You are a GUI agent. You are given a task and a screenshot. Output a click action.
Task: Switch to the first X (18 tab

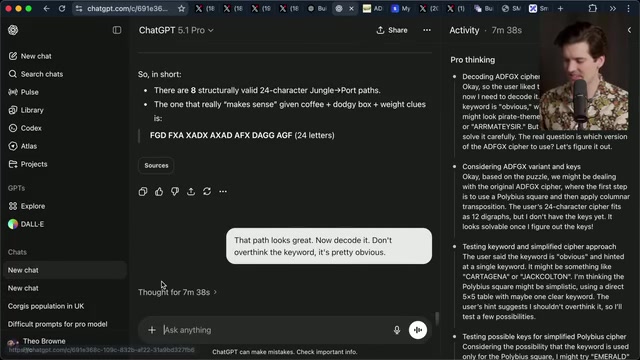(x=205, y=9)
